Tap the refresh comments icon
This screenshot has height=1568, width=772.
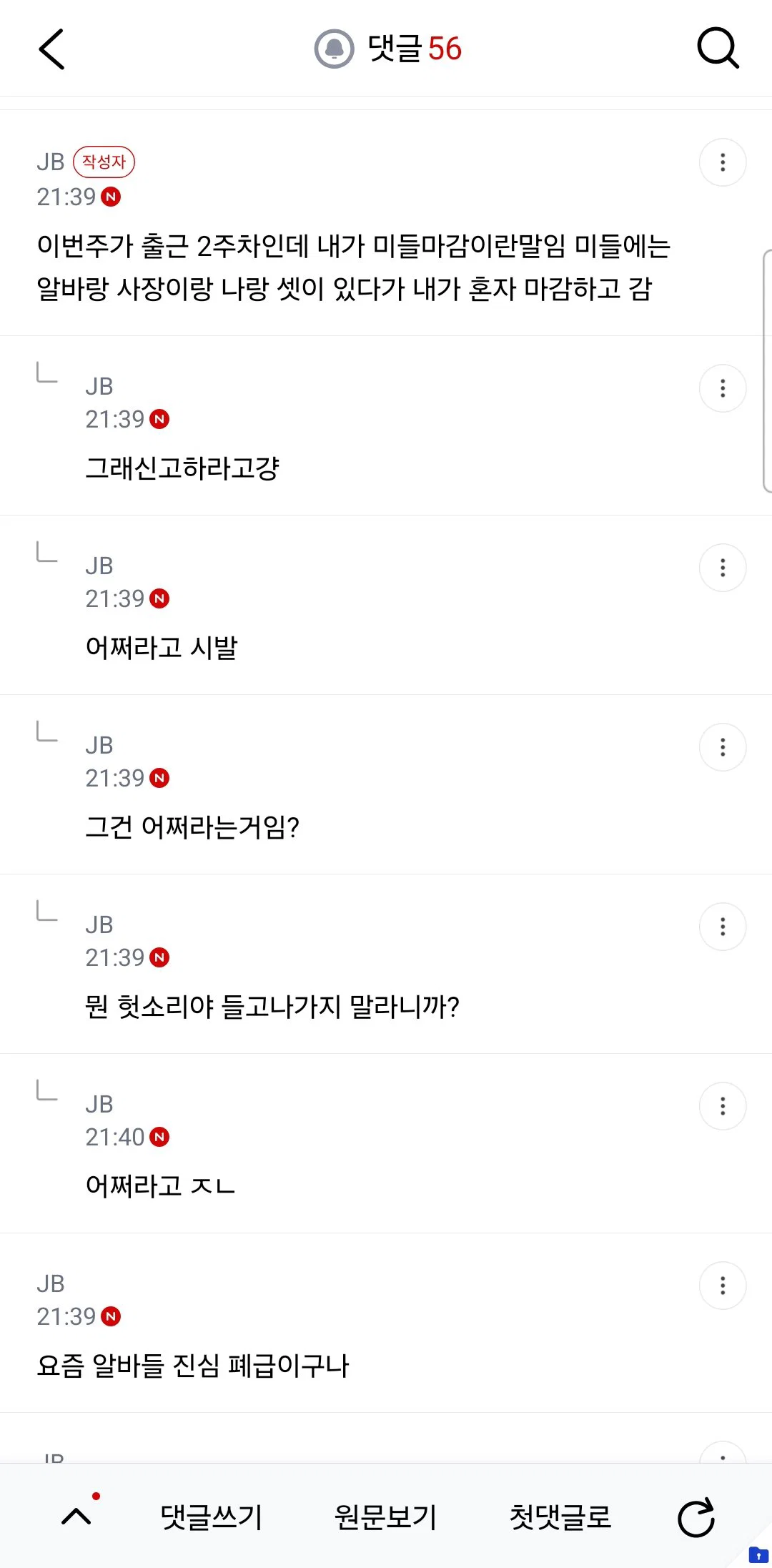[x=696, y=1517]
